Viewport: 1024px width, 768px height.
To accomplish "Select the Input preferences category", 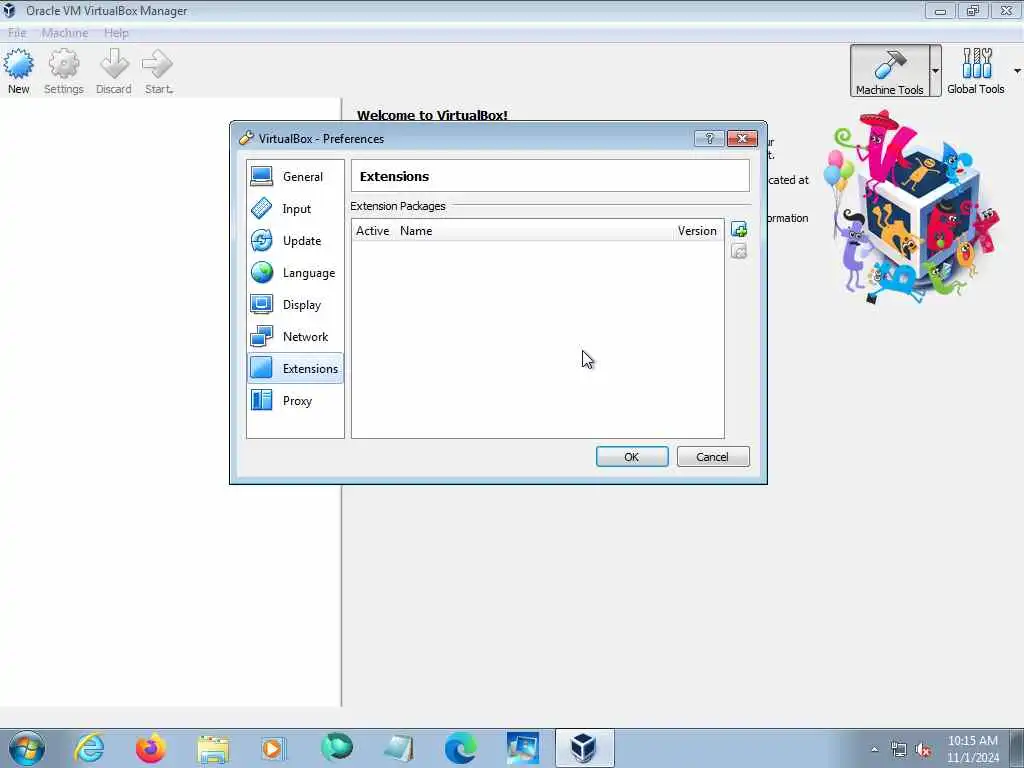I will click(295, 208).
